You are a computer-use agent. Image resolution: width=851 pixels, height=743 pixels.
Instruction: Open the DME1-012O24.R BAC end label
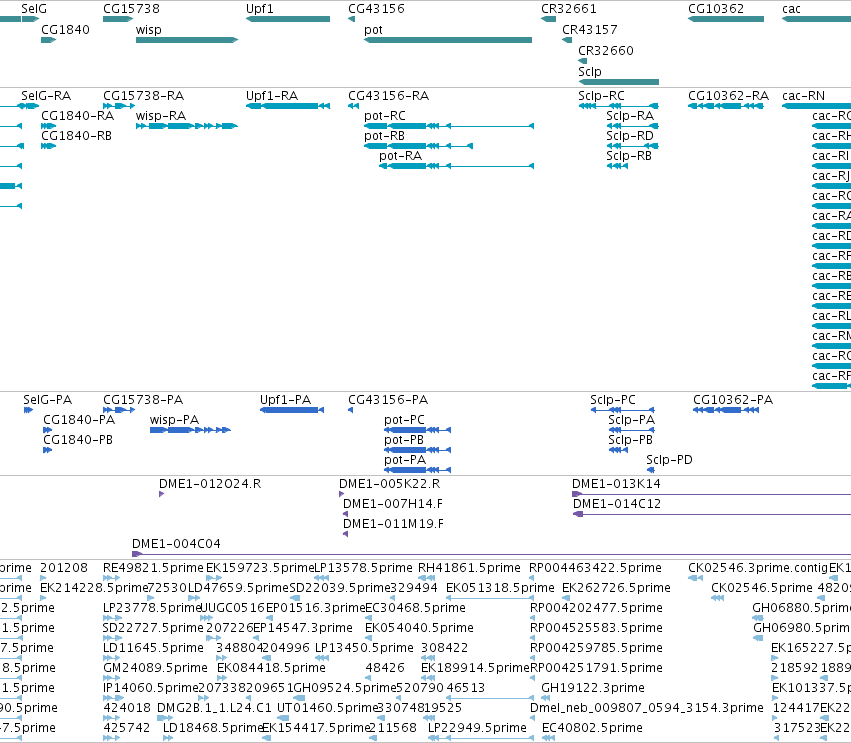(x=210, y=484)
